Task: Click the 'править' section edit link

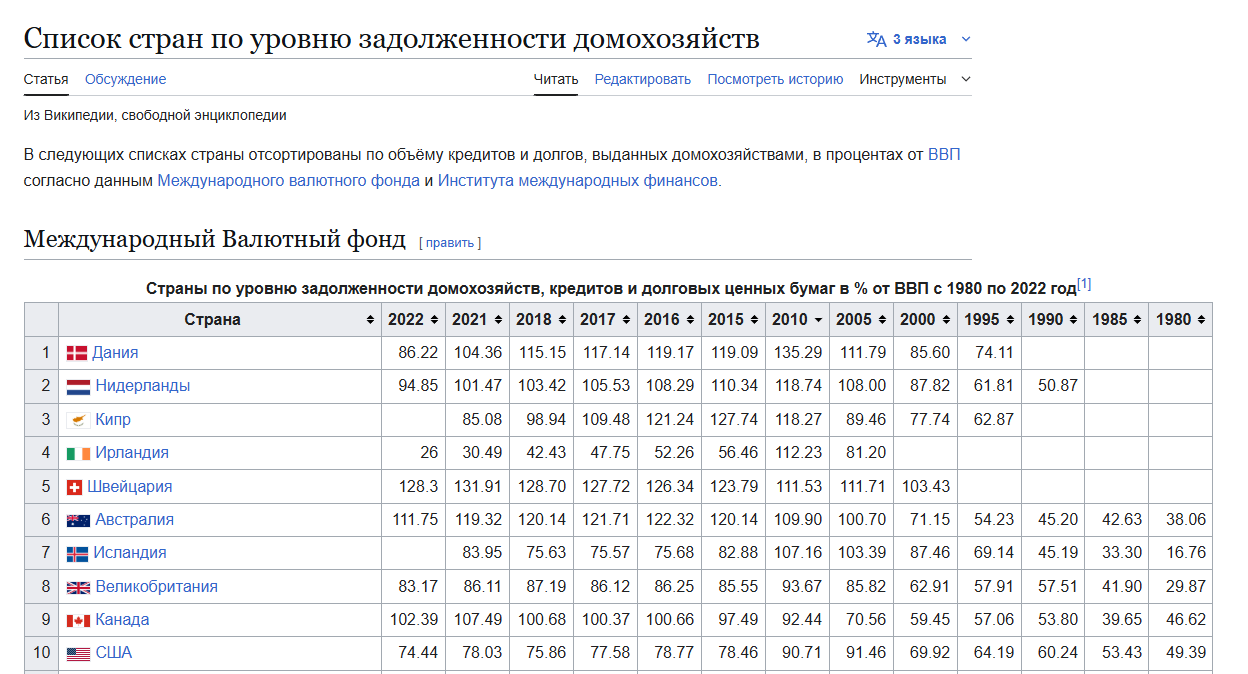Action: (x=450, y=242)
